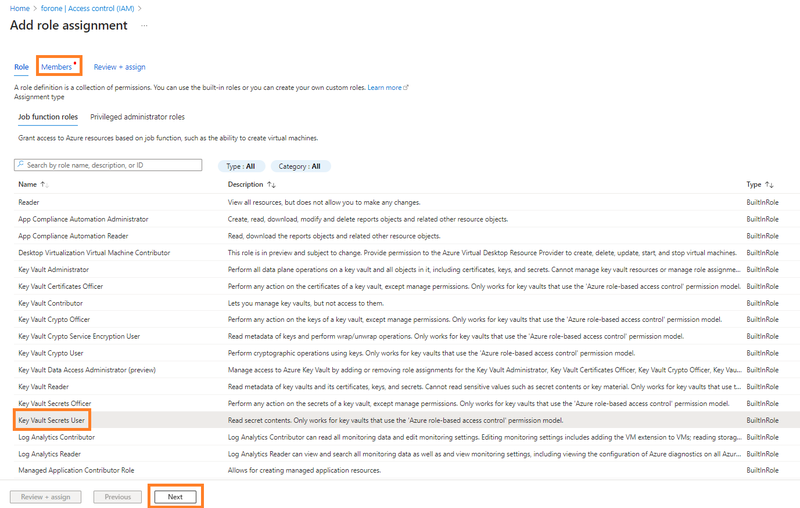Switch to the Review + assign tab
Image resolution: width=800 pixels, height=508 pixels.
[119, 67]
